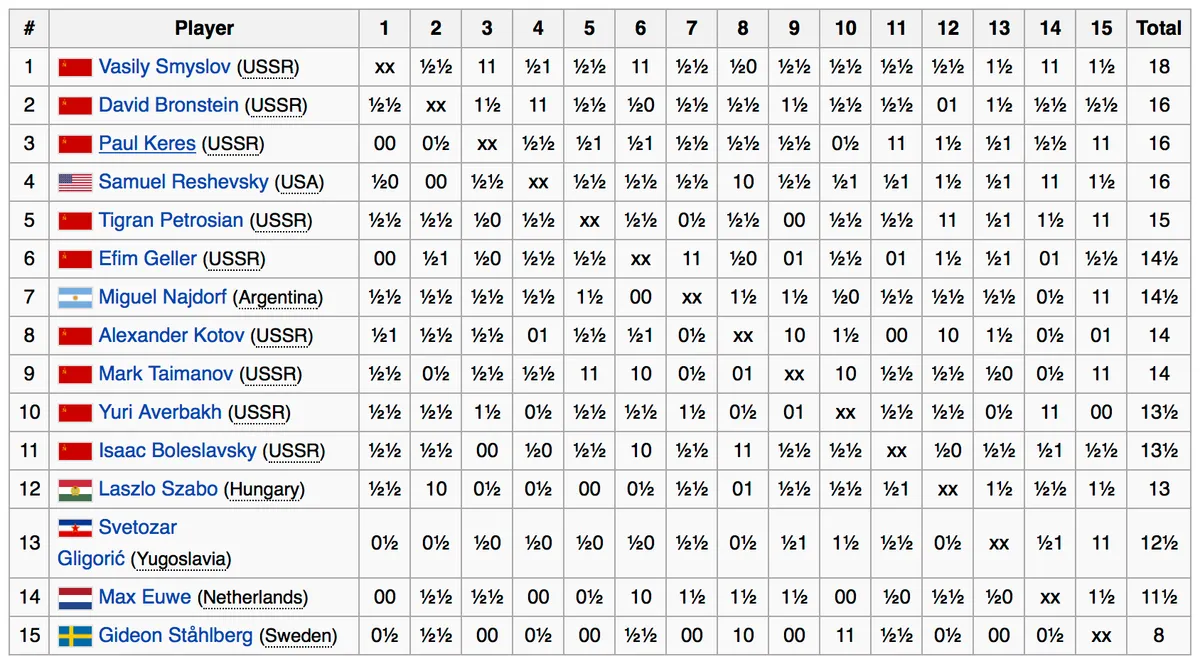1200x664 pixels.
Task: Click the USA flag next to Samuel Reshevsky
Action: (x=75, y=182)
